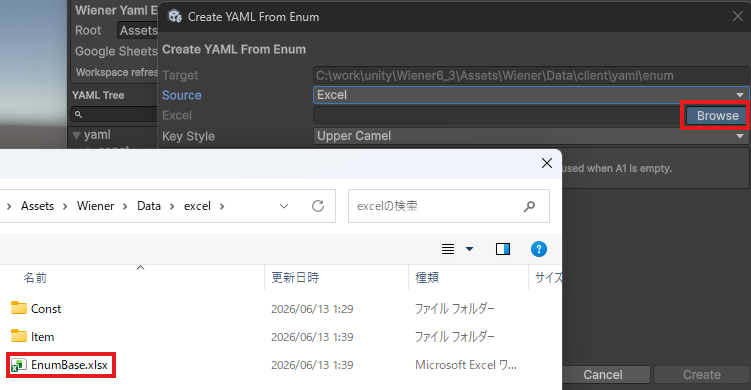The height and width of the screenshot is (390, 751).
Task: Click the Root Assets field in Wiener window
Action: coord(137,31)
